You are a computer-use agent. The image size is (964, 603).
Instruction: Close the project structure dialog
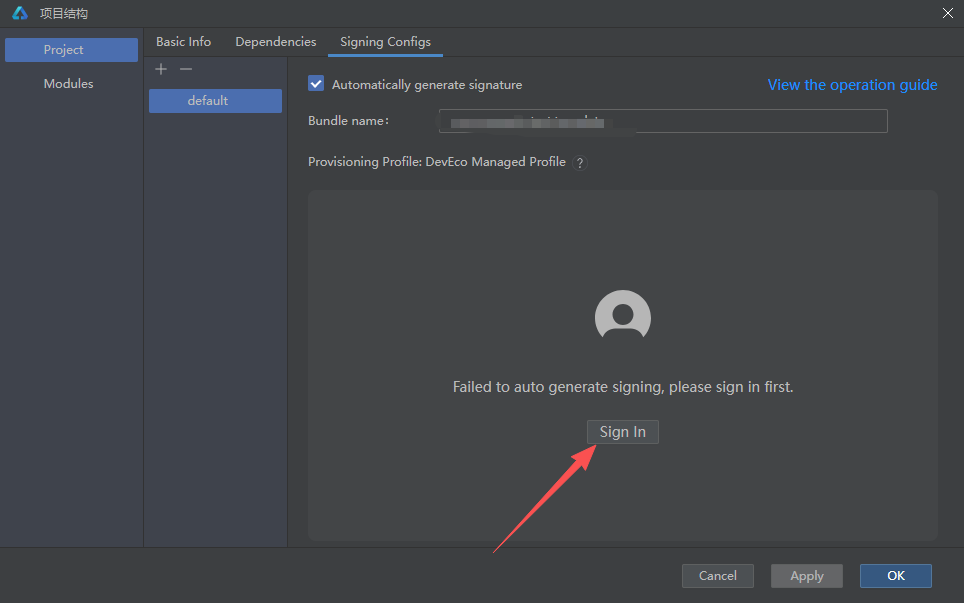coord(947,13)
